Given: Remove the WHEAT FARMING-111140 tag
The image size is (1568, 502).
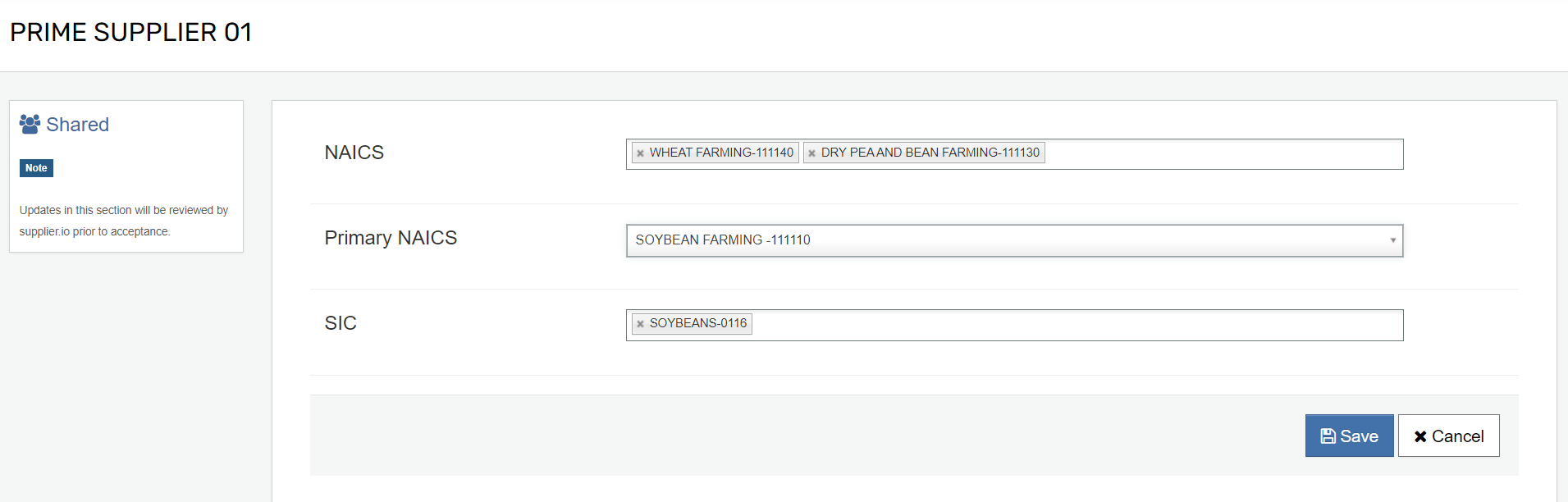Looking at the screenshot, I should (641, 153).
